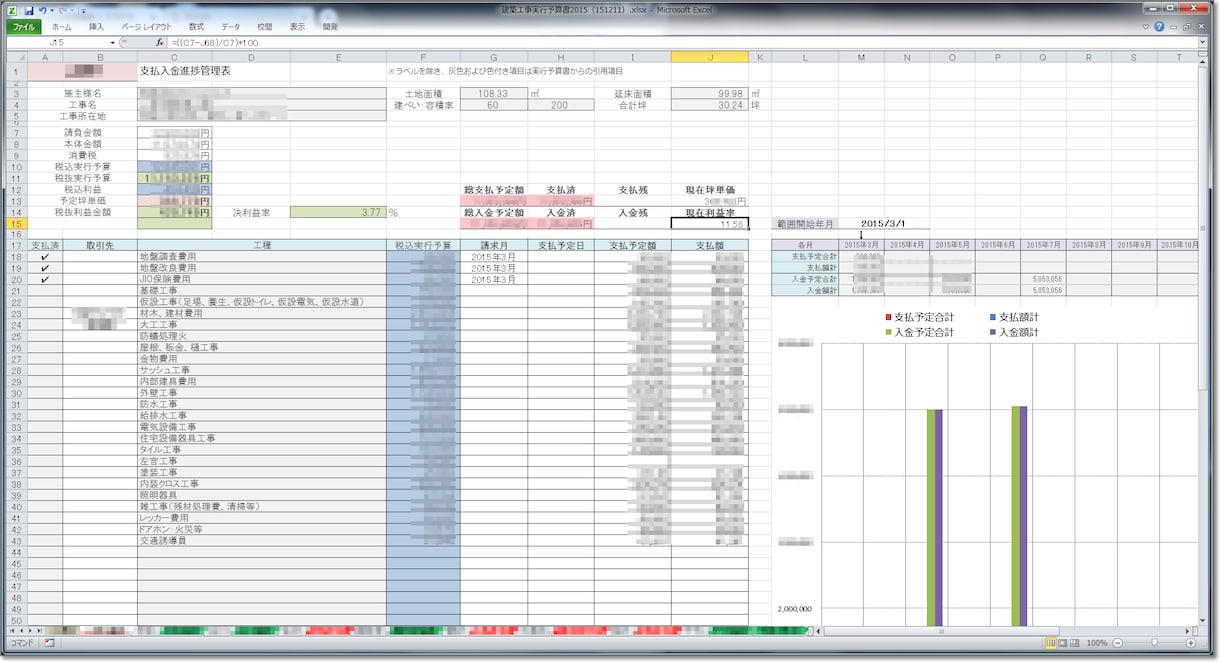Click the zoom out minus button

(1118, 643)
